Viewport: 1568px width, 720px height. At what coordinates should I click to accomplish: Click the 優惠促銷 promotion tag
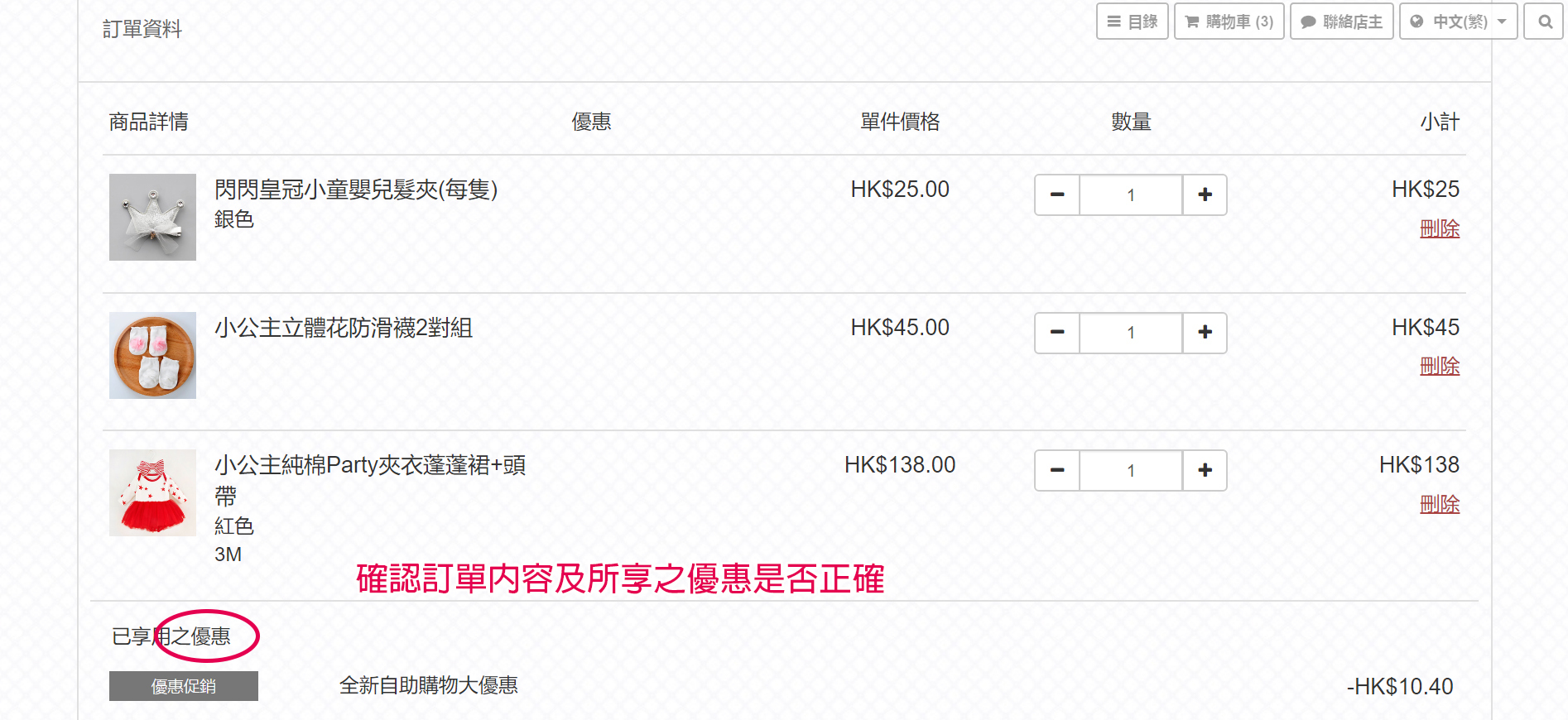tap(183, 686)
